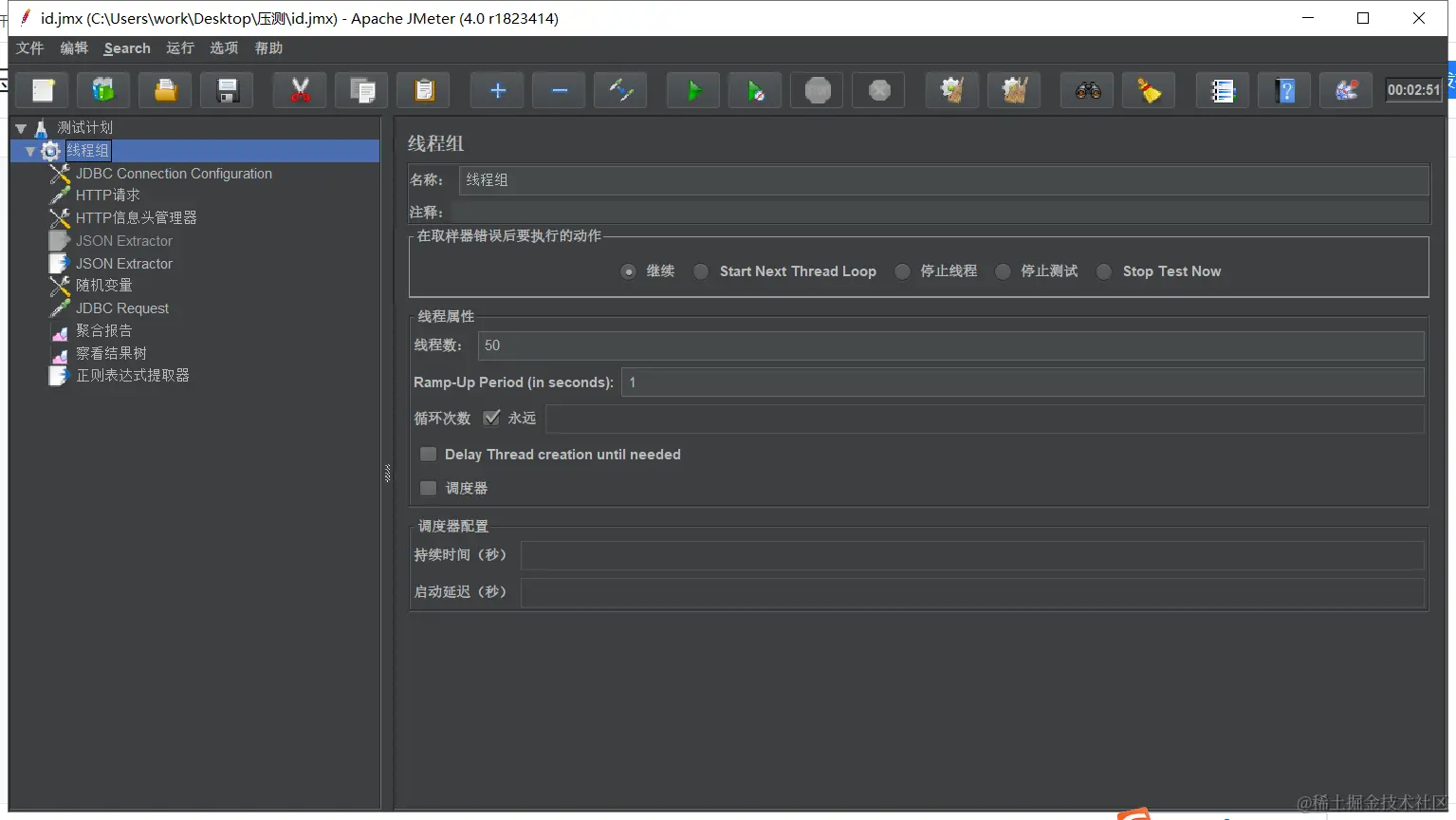Click the 00:02:51 elapsed time display
This screenshot has height=820, width=1456.
pos(1413,90)
